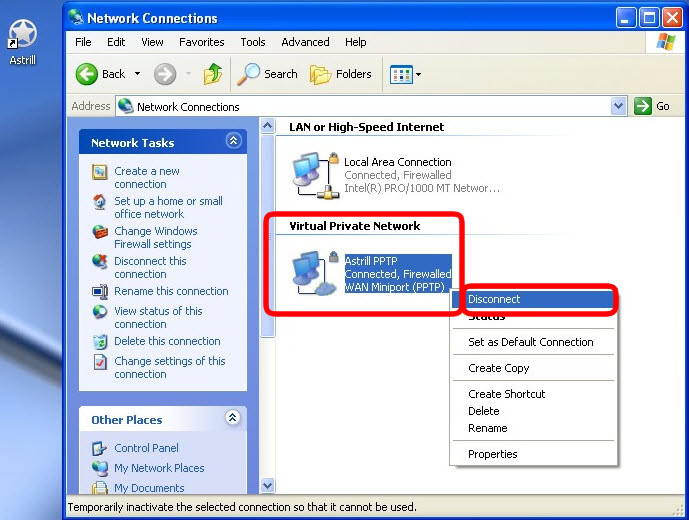The height and width of the screenshot is (524, 689).
Task: Click the Disconnect this connection icon
Action: coord(100,261)
